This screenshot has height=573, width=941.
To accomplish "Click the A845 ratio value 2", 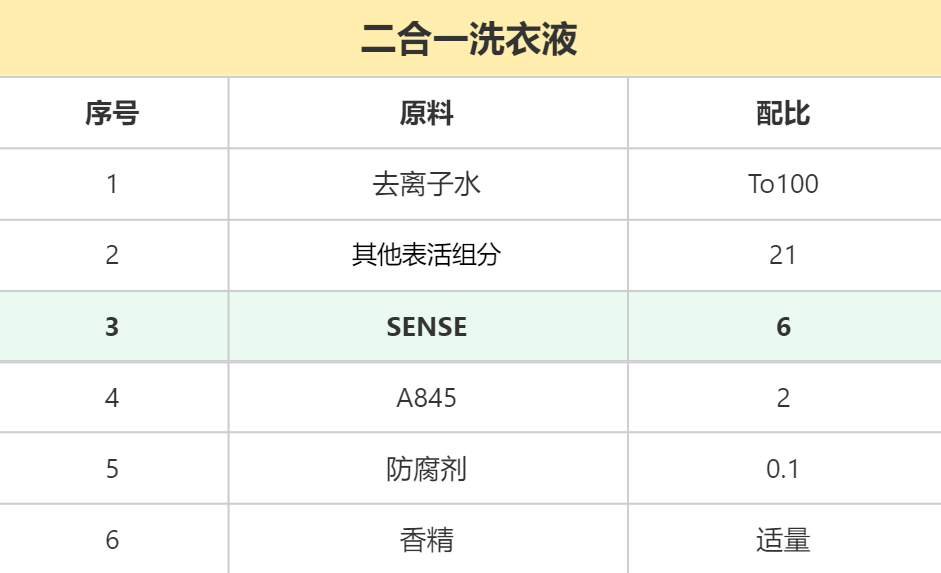I will [783, 398].
